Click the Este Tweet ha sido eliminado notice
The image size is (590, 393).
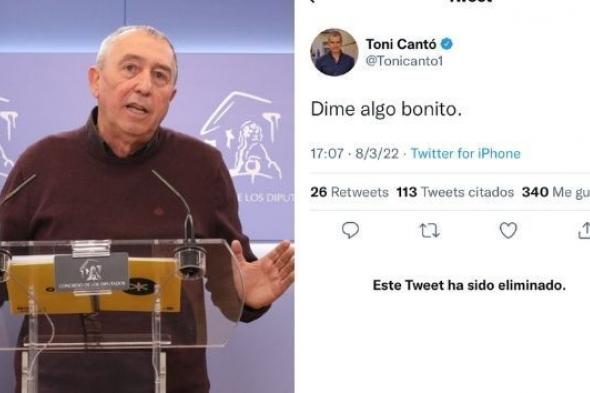(x=469, y=285)
